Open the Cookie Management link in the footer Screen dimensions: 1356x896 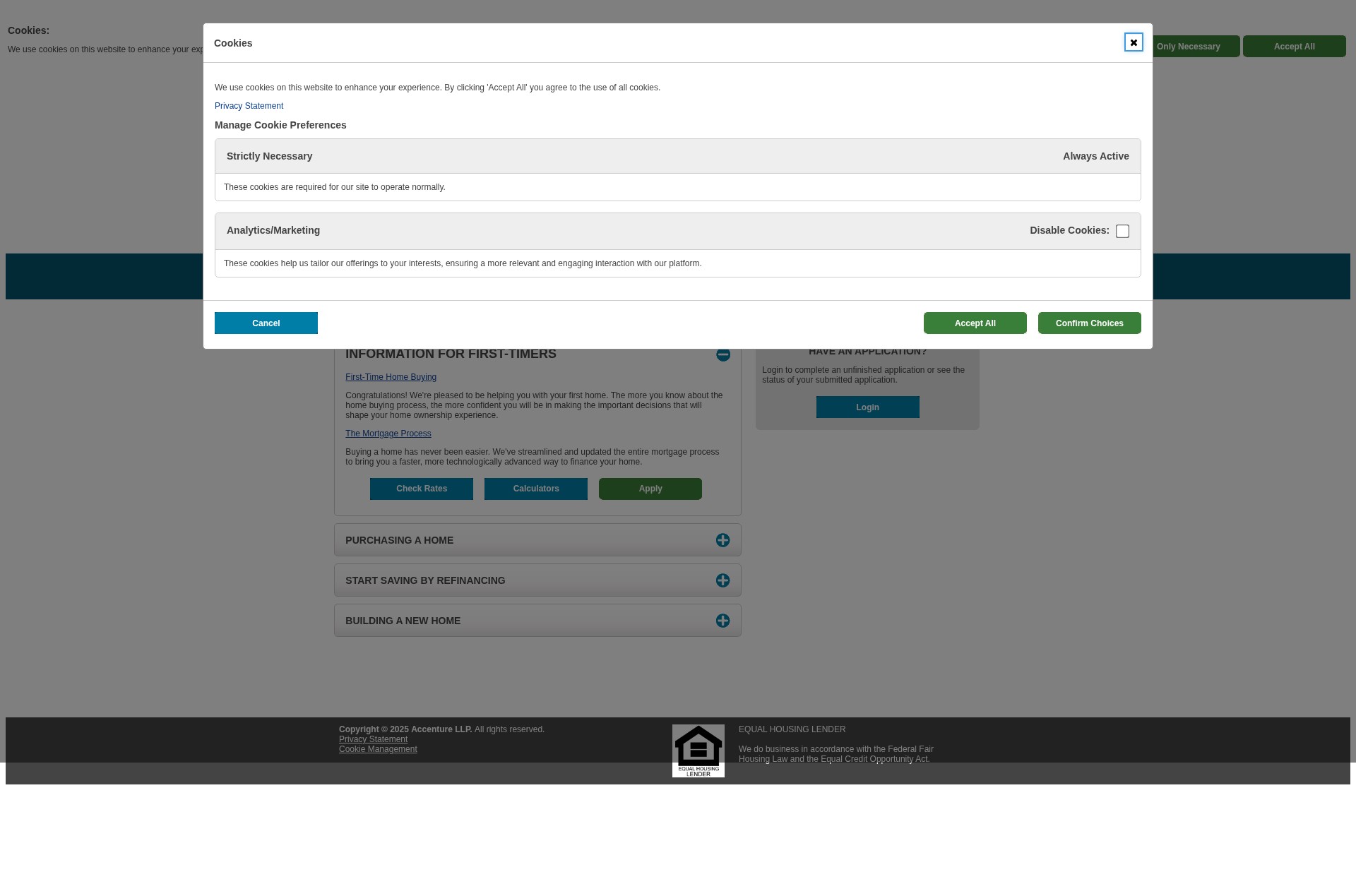[x=378, y=749]
